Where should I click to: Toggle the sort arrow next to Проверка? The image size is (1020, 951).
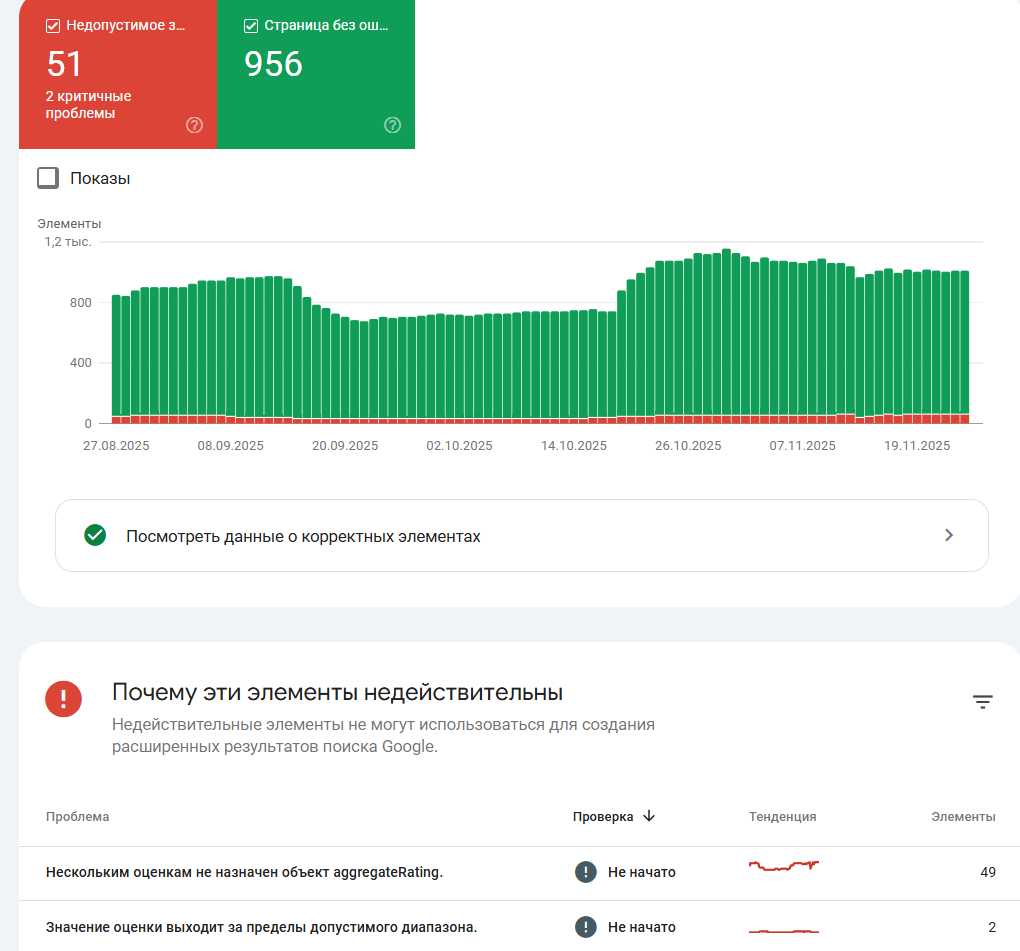[x=649, y=816]
